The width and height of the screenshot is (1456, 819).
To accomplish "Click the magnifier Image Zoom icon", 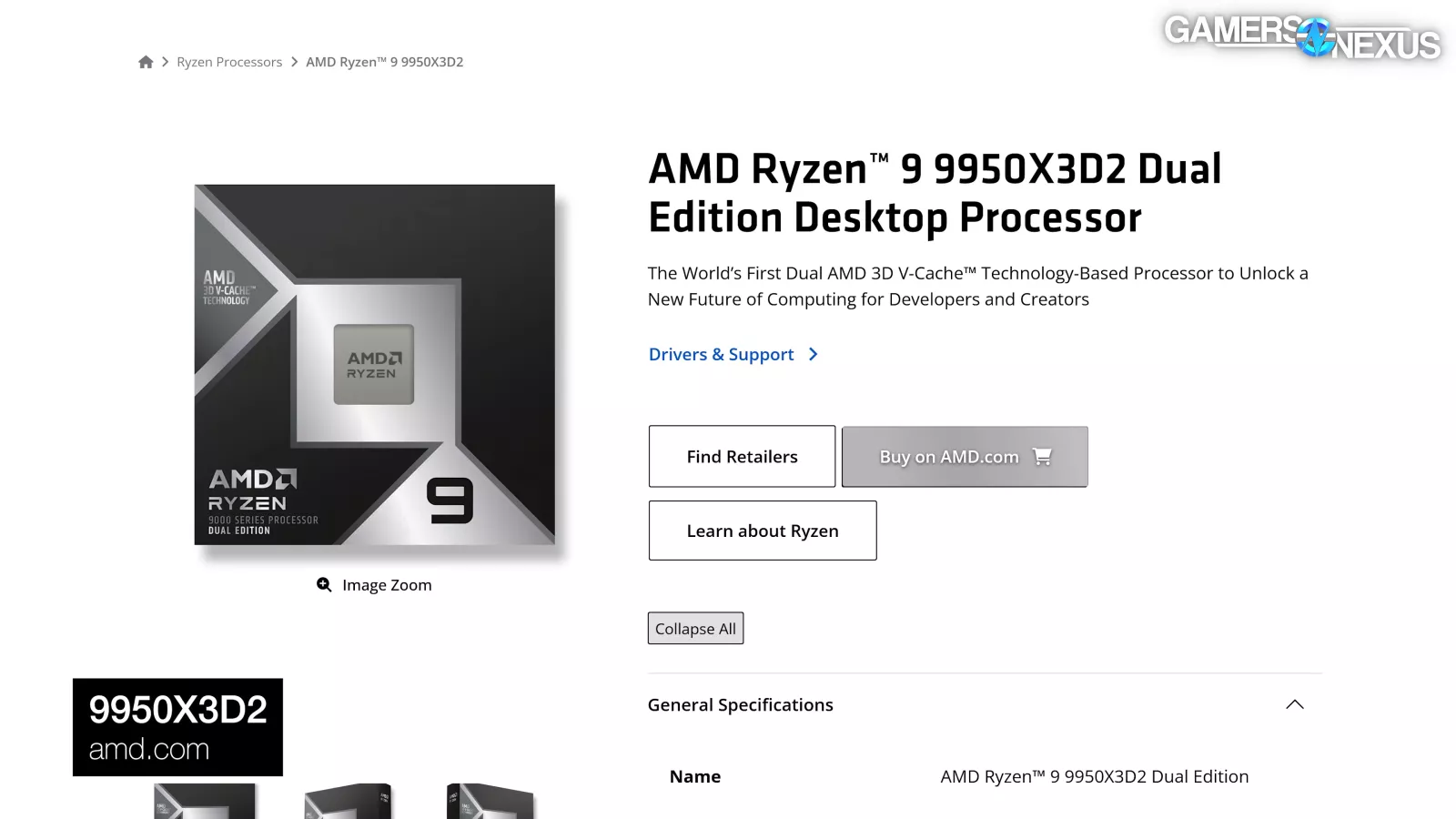I will click(324, 584).
